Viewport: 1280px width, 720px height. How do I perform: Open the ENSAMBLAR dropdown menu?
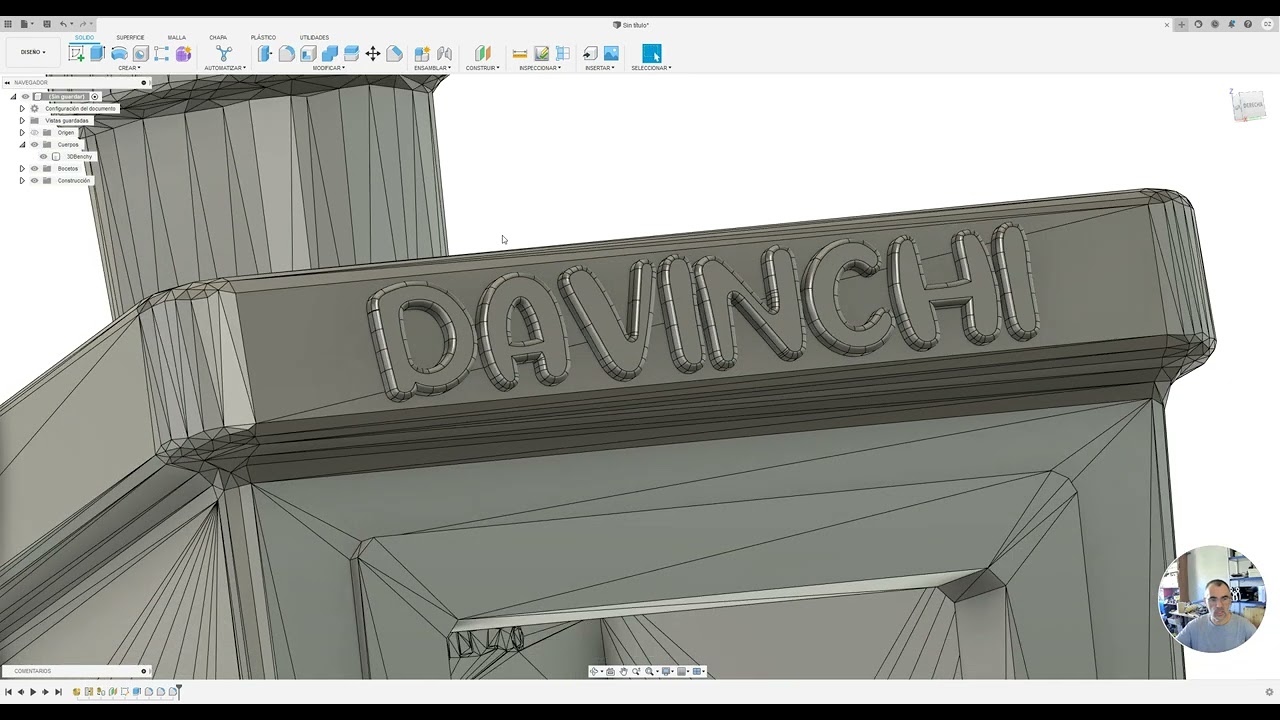433,68
